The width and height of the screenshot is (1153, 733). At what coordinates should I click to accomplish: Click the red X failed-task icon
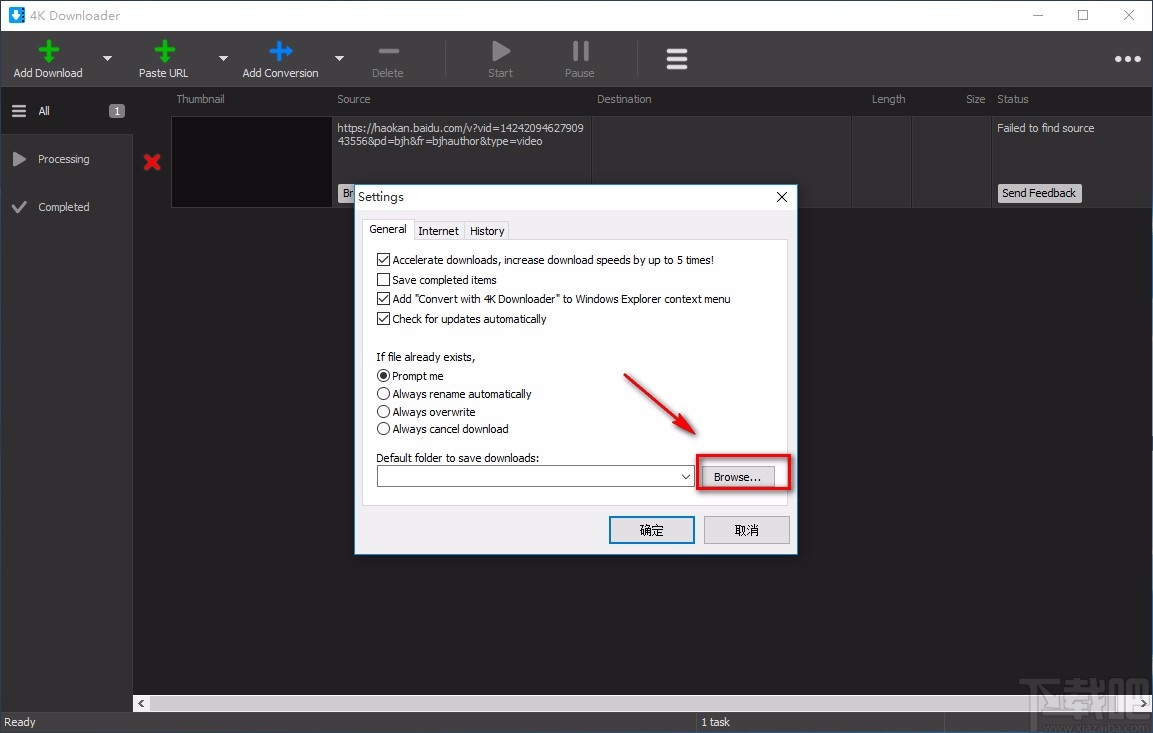[152, 162]
